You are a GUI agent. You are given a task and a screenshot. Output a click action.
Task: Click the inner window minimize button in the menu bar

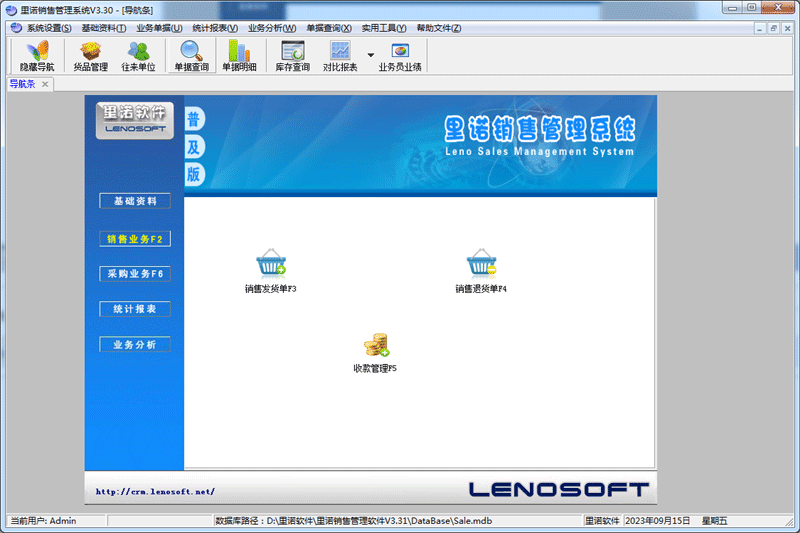point(760,29)
